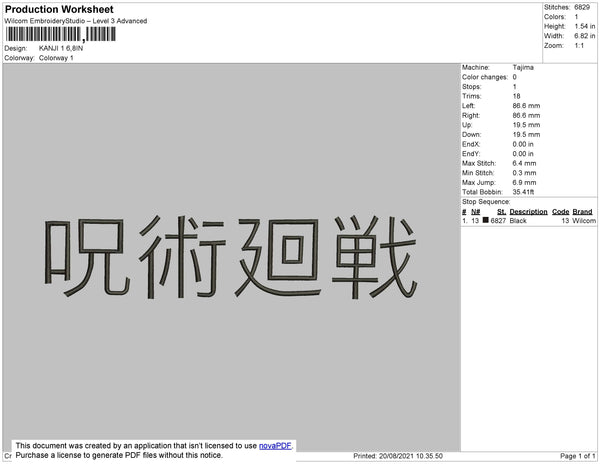Click the Machine value 'Tajima'

pyautogui.click(x=523, y=67)
